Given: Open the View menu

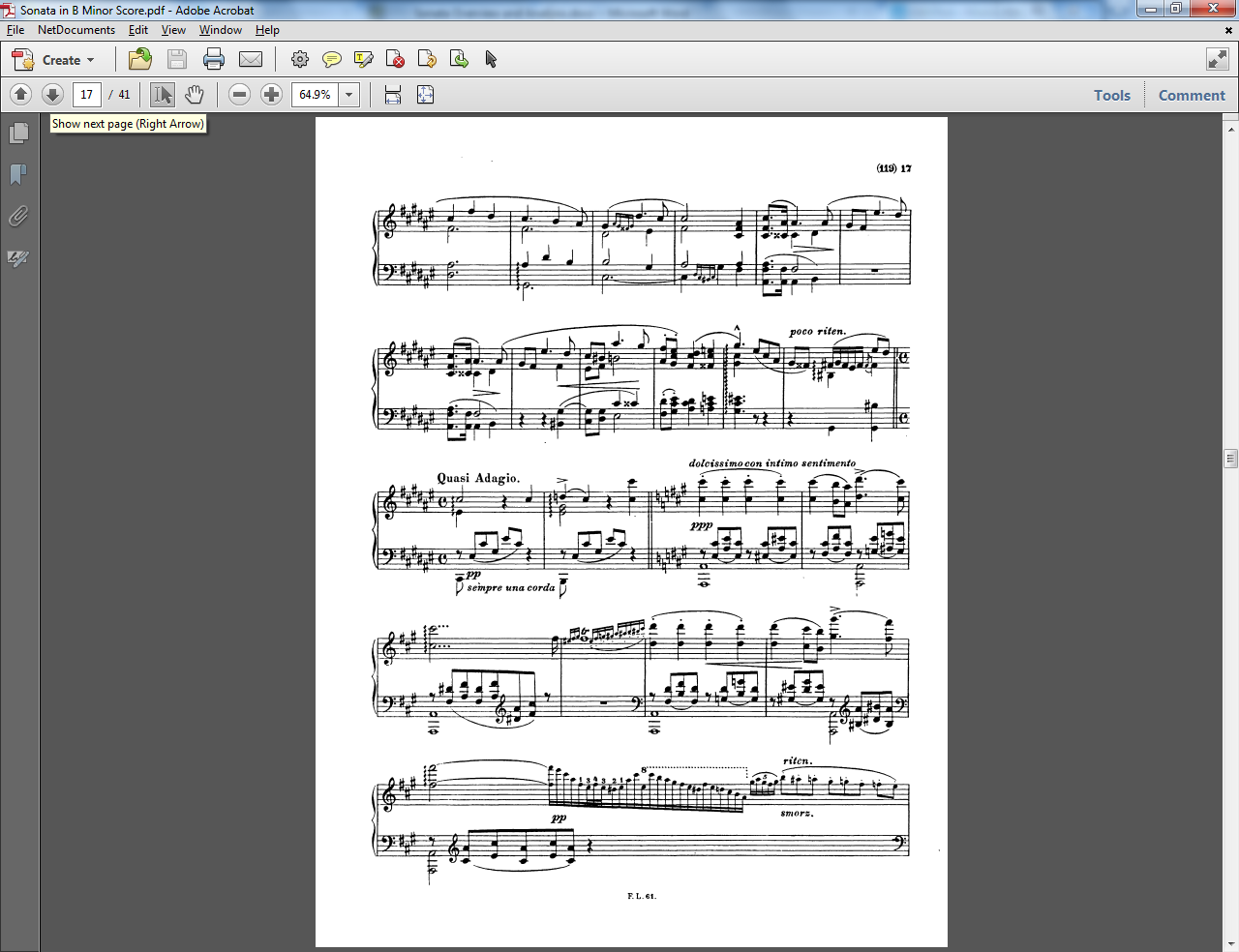Looking at the screenshot, I should pos(173,30).
